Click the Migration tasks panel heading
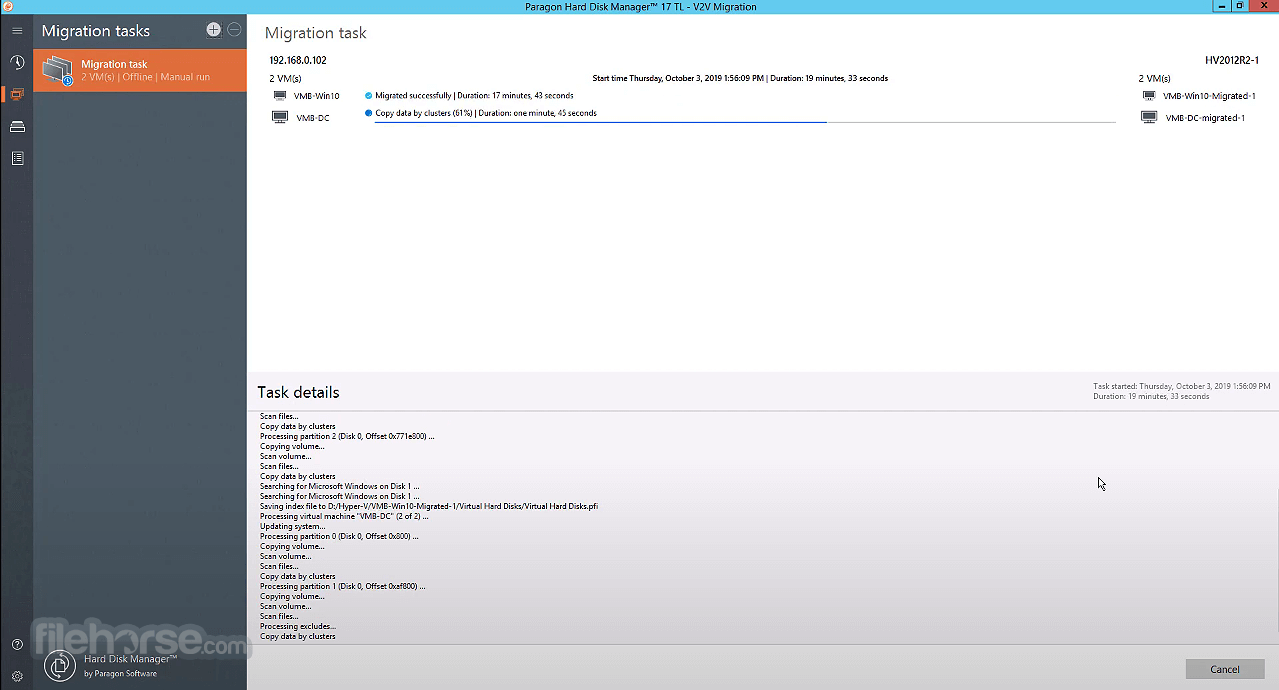1279x690 pixels. click(x=96, y=31)
